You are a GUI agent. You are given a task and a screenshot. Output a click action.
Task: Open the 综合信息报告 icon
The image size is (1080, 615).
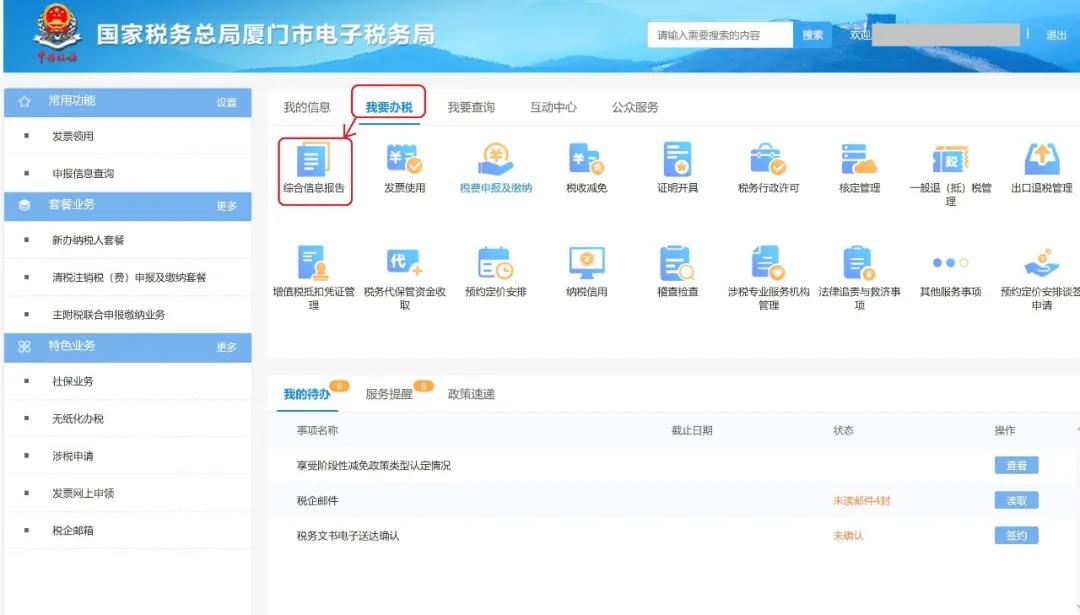[313, 162]
